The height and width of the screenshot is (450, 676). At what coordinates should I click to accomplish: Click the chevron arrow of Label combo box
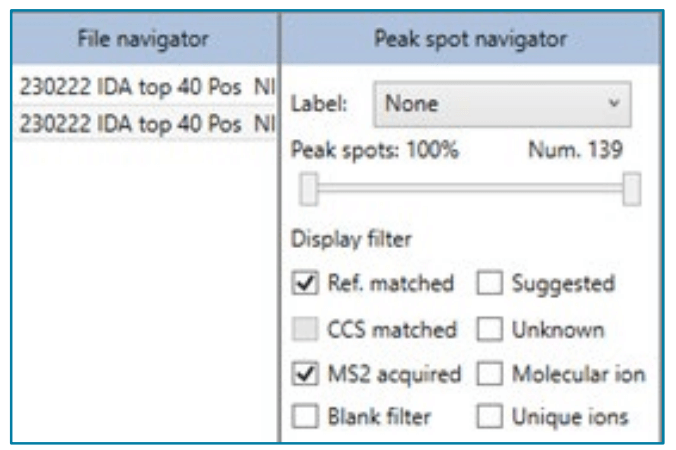(614, 104)
